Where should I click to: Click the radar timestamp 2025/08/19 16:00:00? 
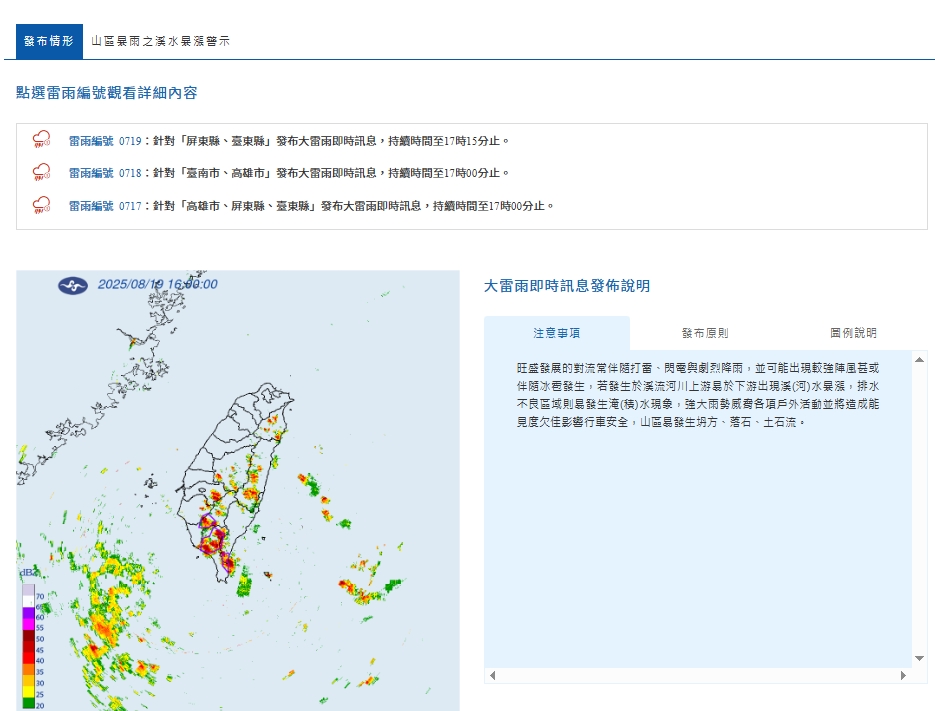click(157, 285)
